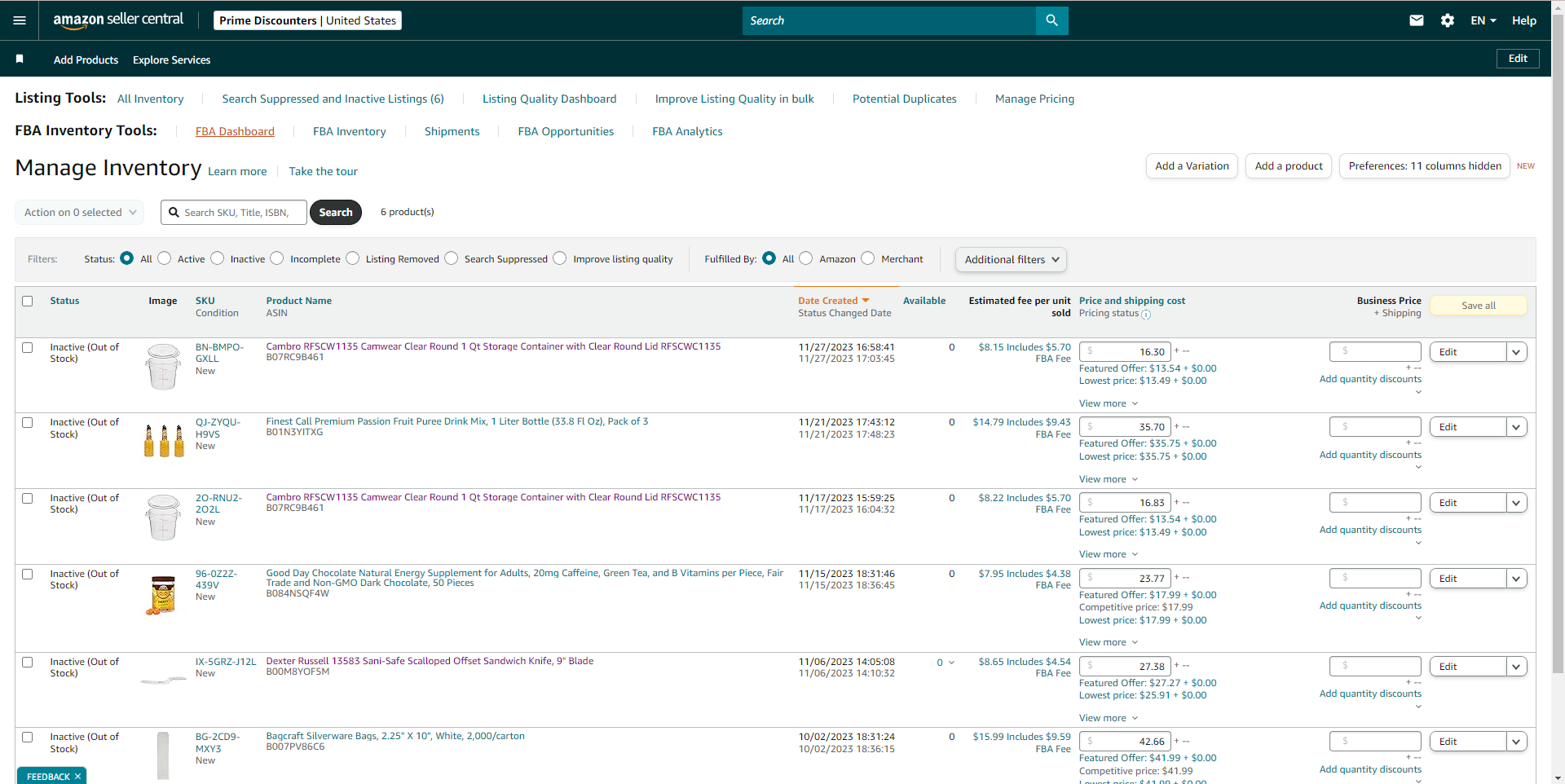Click the pricing status info icon
This screenshot has height=784, width=1565.
pos(1146,314)
